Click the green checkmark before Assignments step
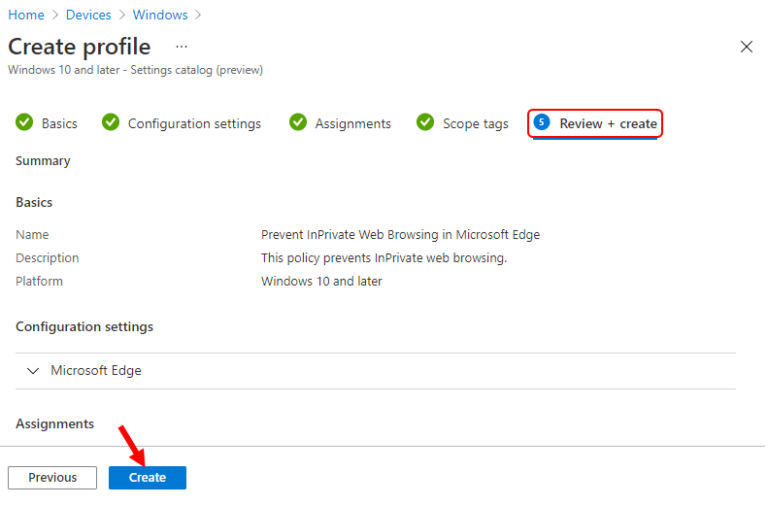This screenshot has height=506, width=768. coord(298,123)
